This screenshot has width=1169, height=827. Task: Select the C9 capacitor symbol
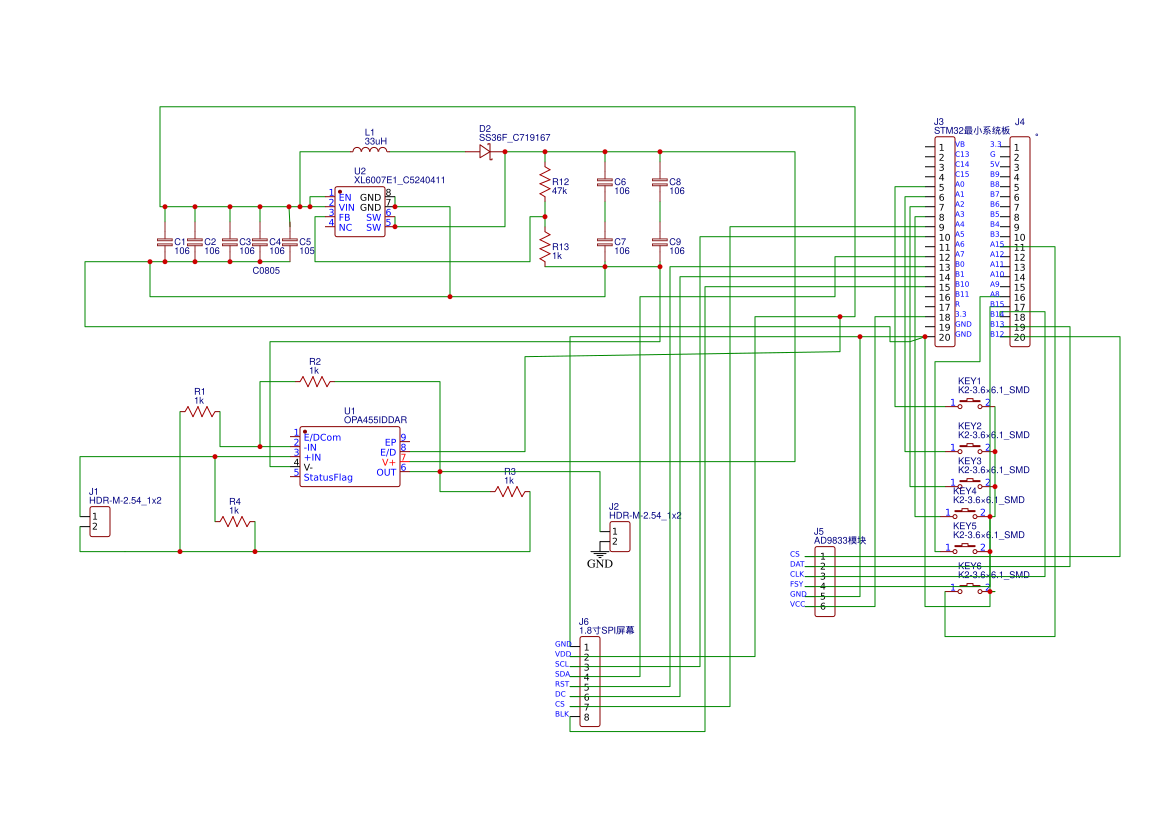(x=659, y=242)
